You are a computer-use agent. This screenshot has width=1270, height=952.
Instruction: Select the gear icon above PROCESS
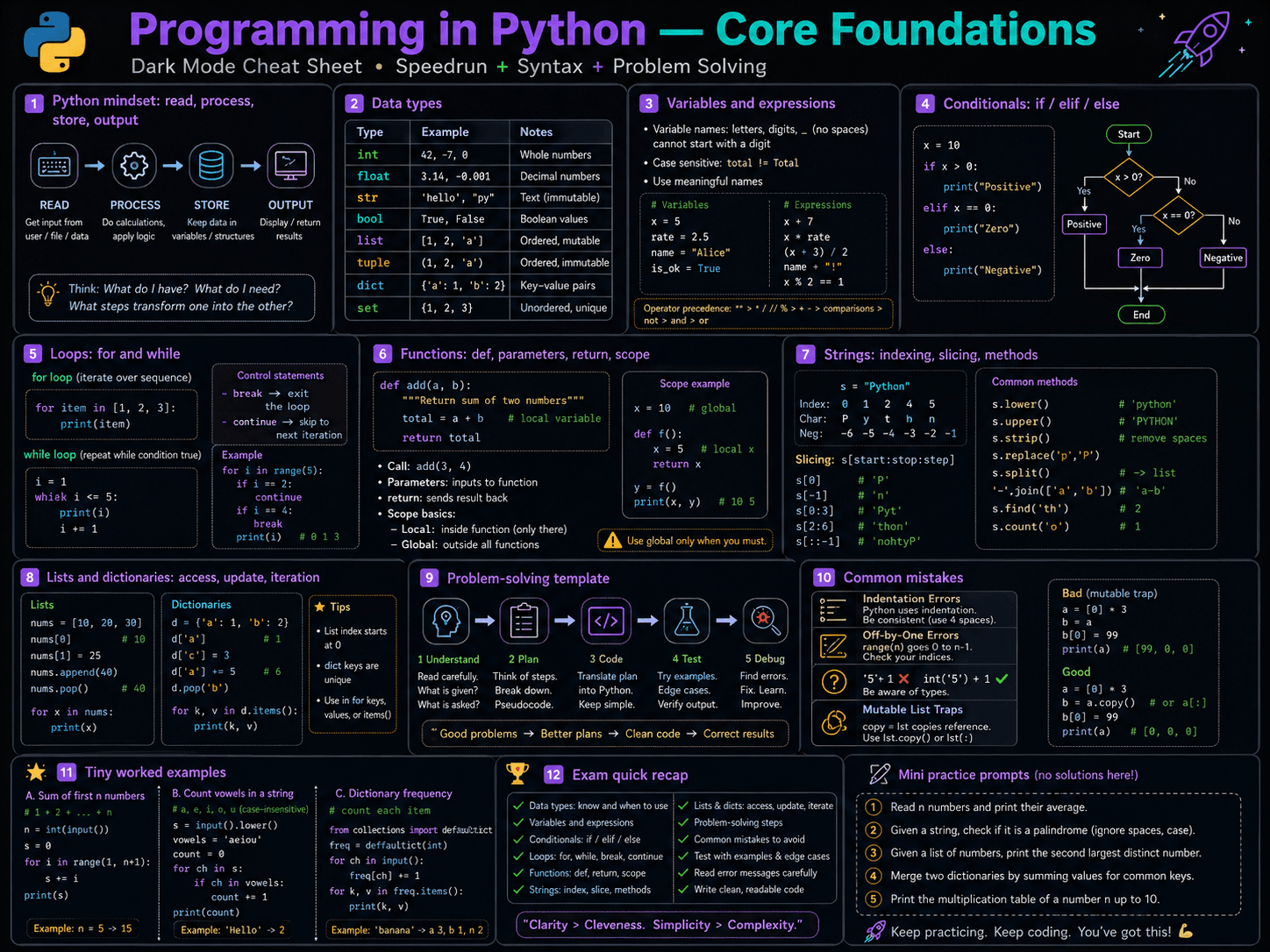[134, 165]
